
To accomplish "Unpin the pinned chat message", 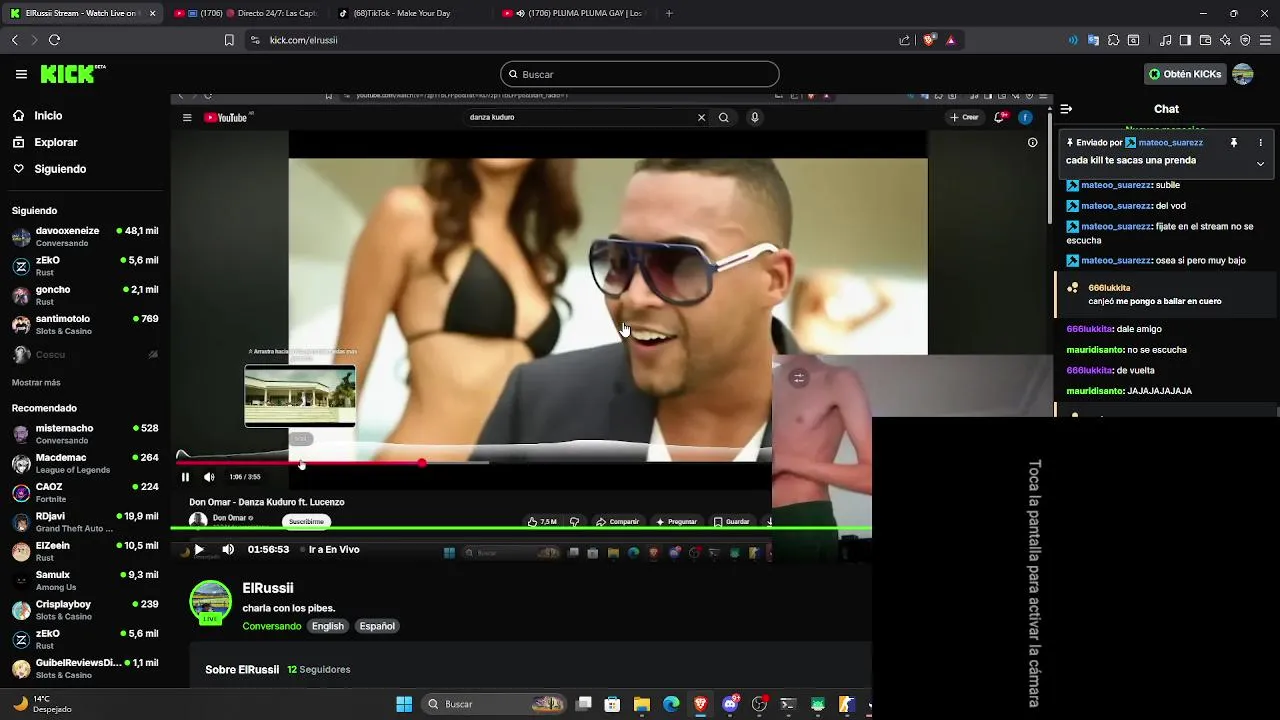I will coord(1234,142).
